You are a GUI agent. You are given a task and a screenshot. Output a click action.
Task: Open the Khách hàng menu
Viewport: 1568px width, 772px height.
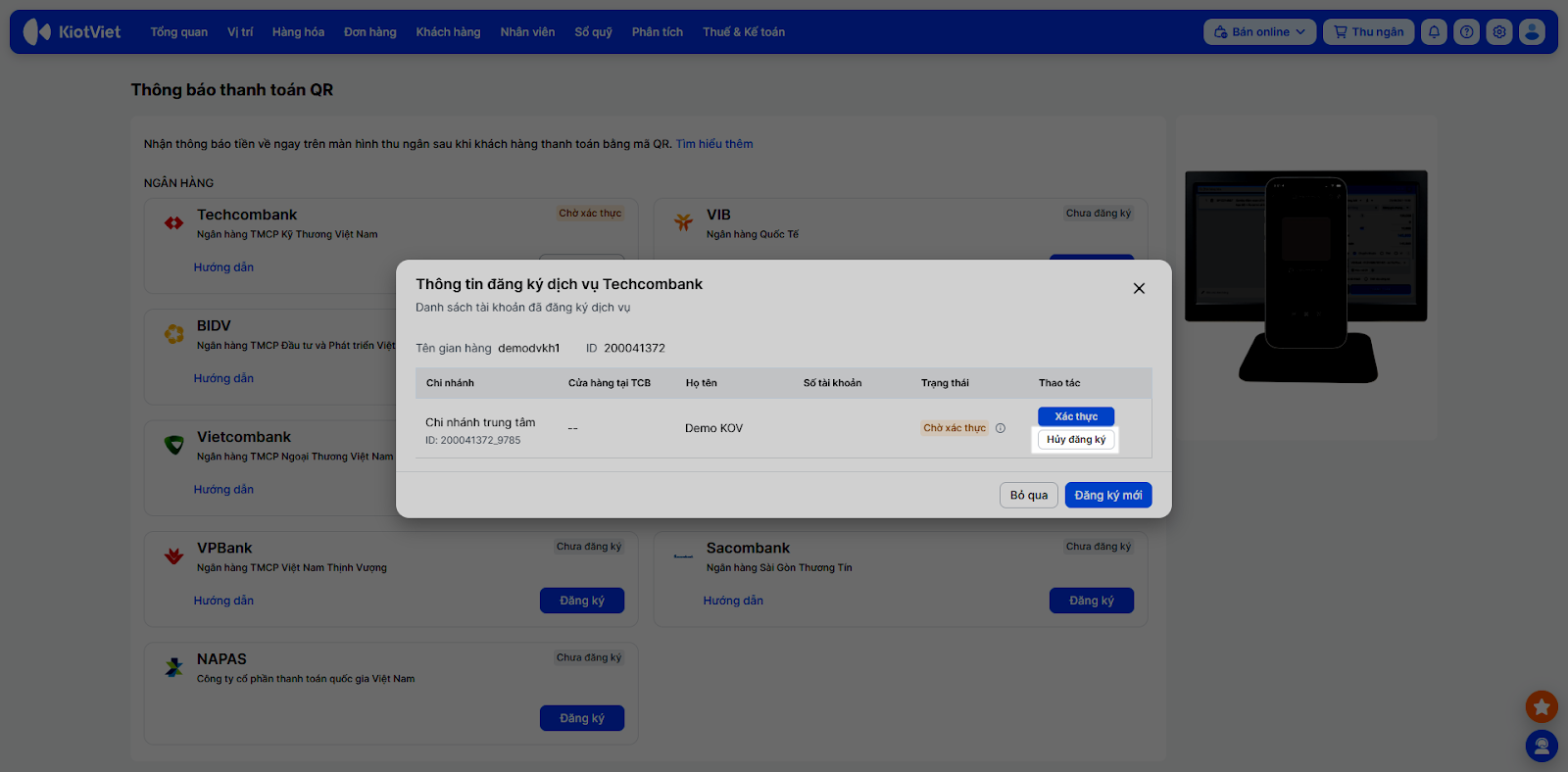pos(448,32)
